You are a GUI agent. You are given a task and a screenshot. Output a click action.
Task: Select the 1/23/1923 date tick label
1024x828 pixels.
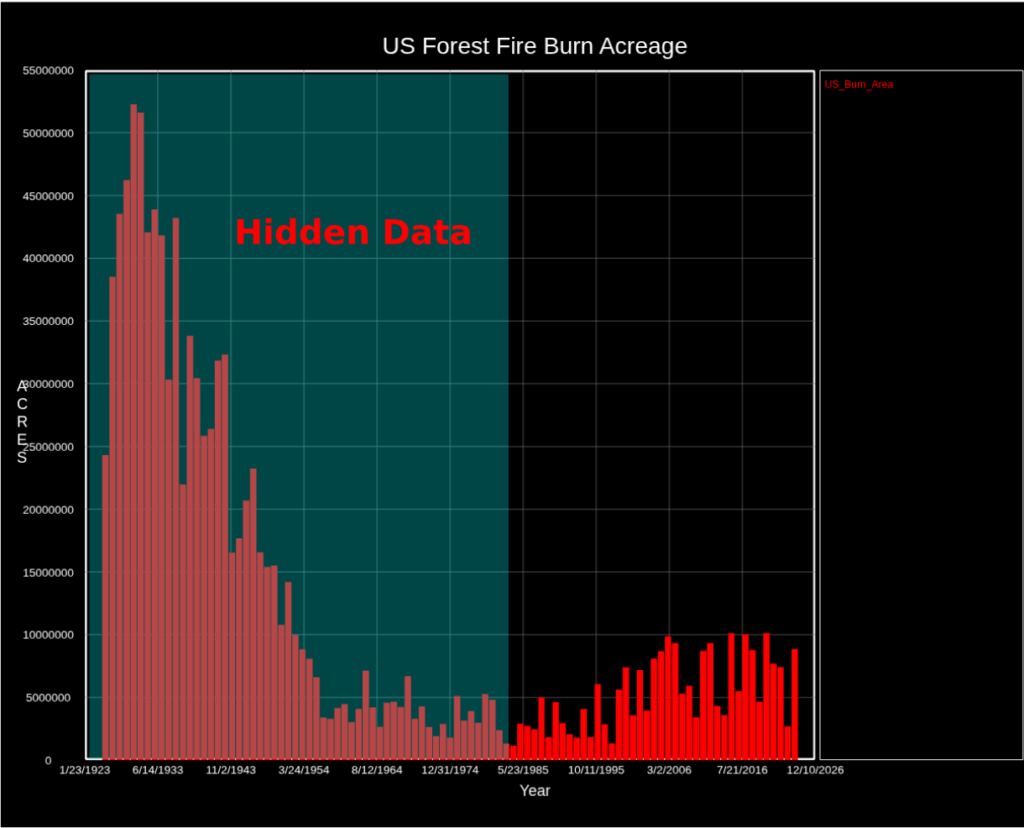tap(85, 771)
